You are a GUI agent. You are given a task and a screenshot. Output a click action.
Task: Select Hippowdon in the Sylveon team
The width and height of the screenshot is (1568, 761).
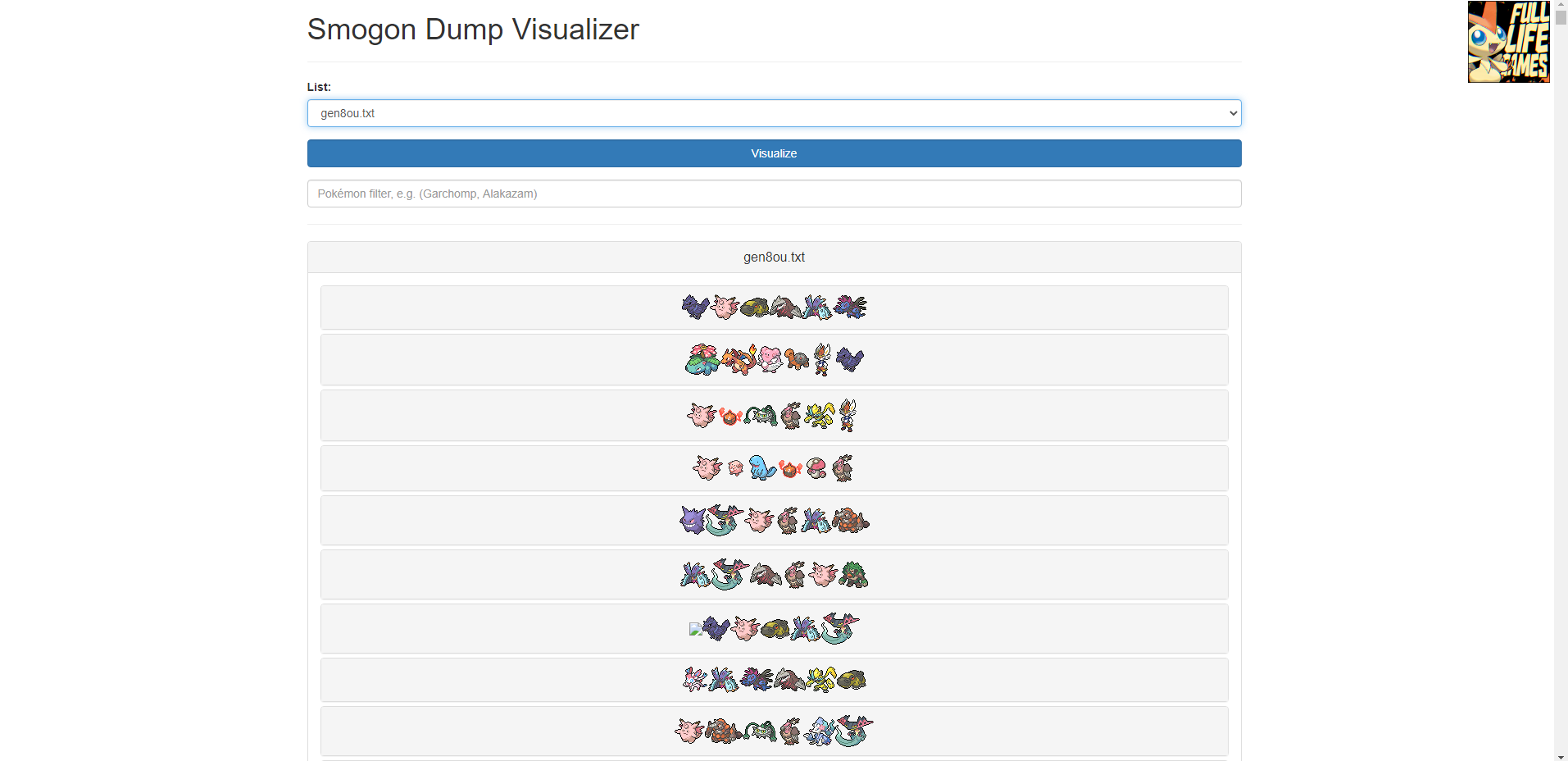point(852,679)
